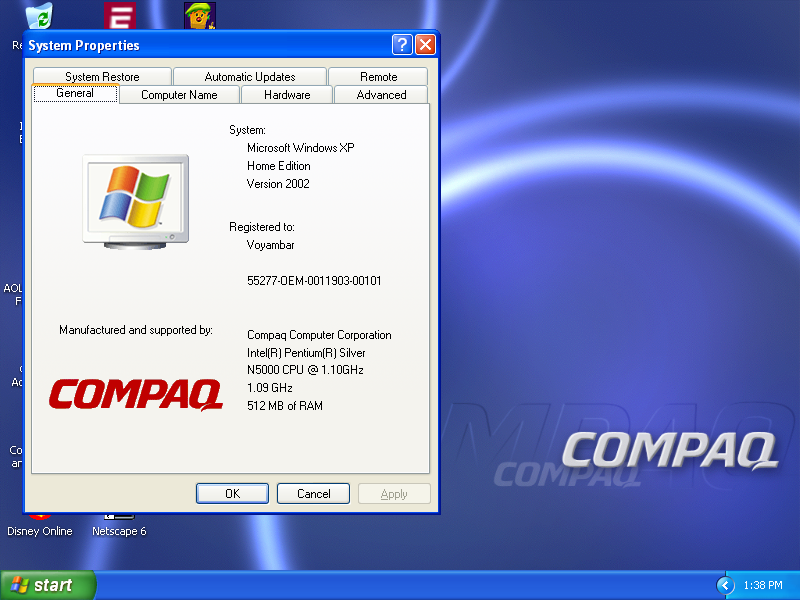Viewport: 800px width, 600px height.
Task: Click the "System:" label
Action: click(247, 130)
